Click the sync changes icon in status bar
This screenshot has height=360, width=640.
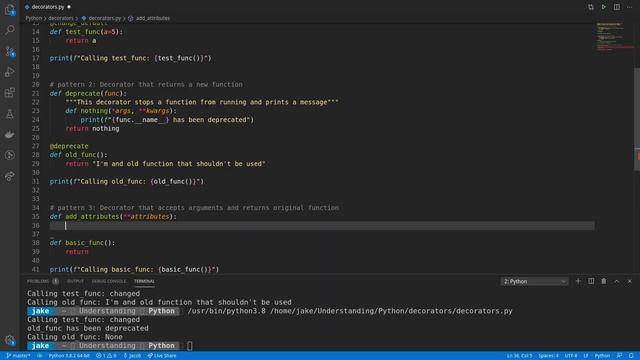click(40, 356)
